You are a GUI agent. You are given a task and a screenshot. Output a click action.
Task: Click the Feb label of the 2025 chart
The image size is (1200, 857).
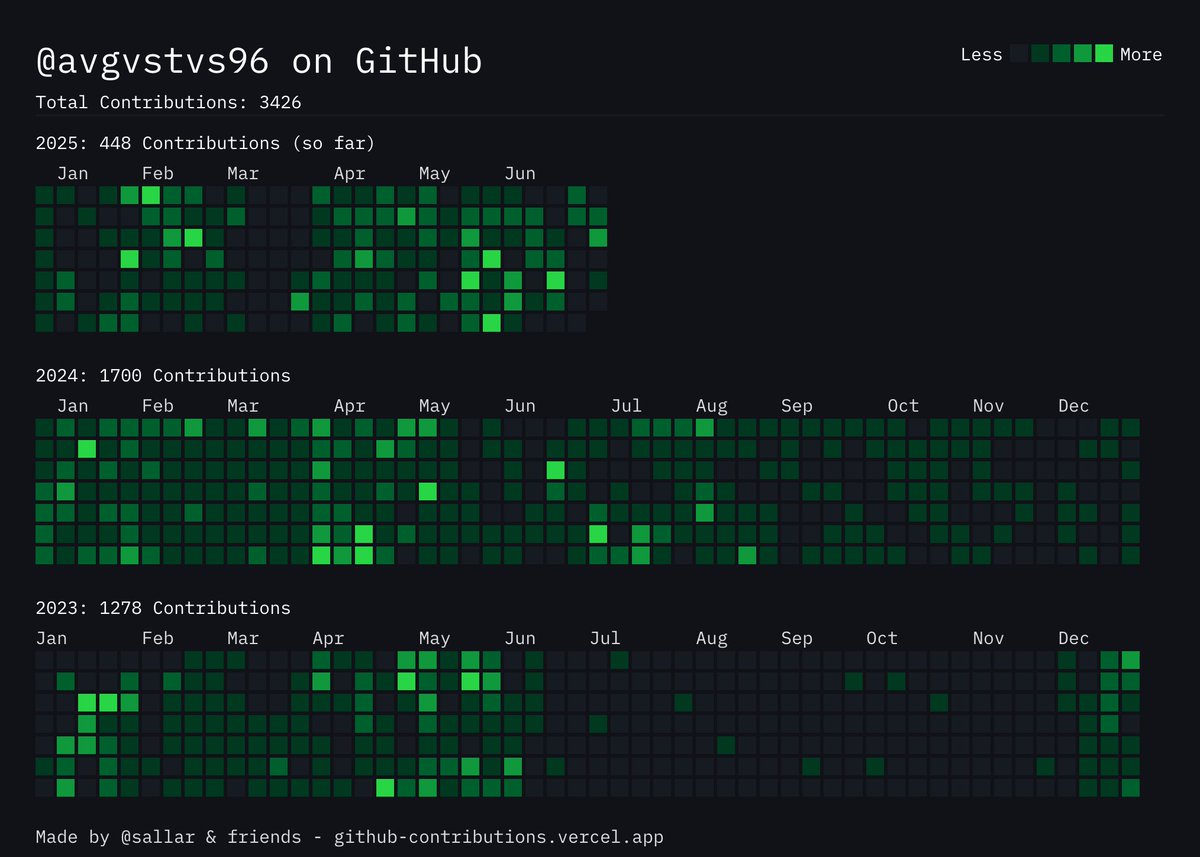click(158, 173)
